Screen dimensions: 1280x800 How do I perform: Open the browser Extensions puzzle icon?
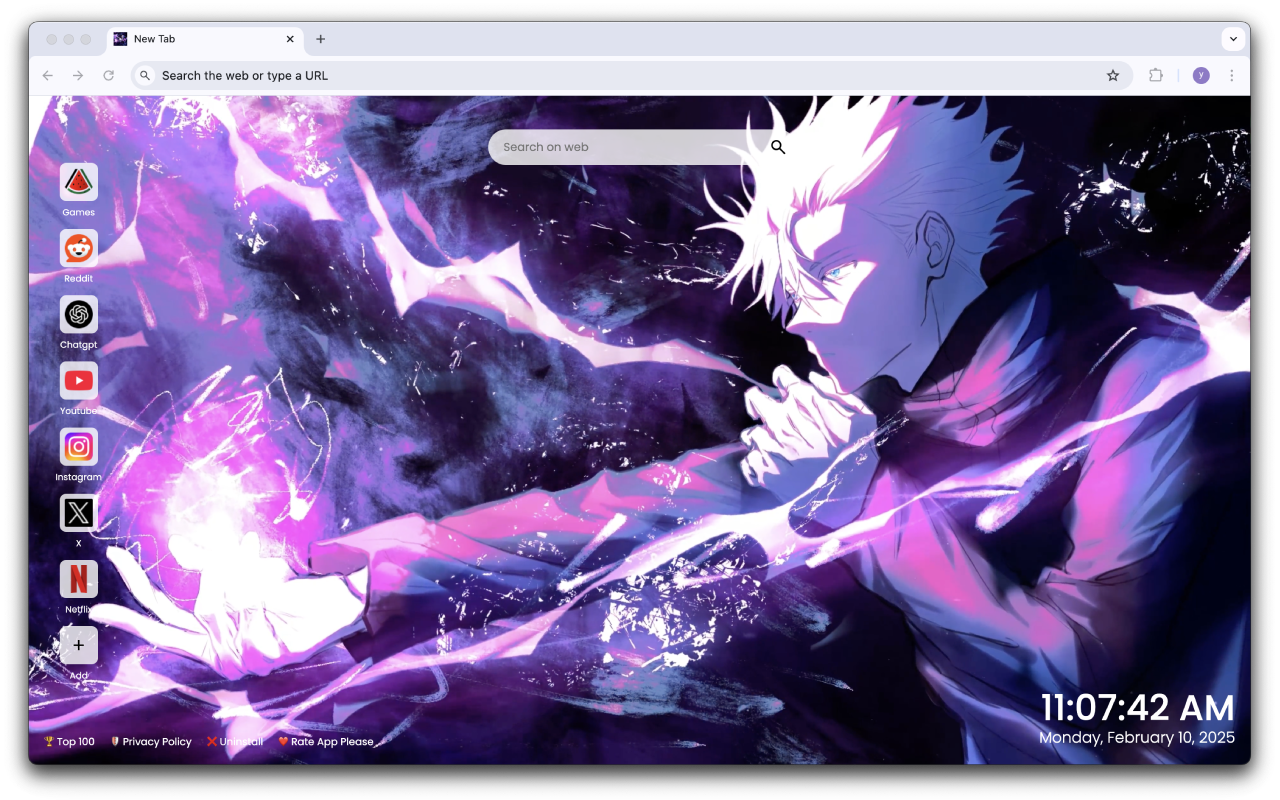(x=1156, y=75)
